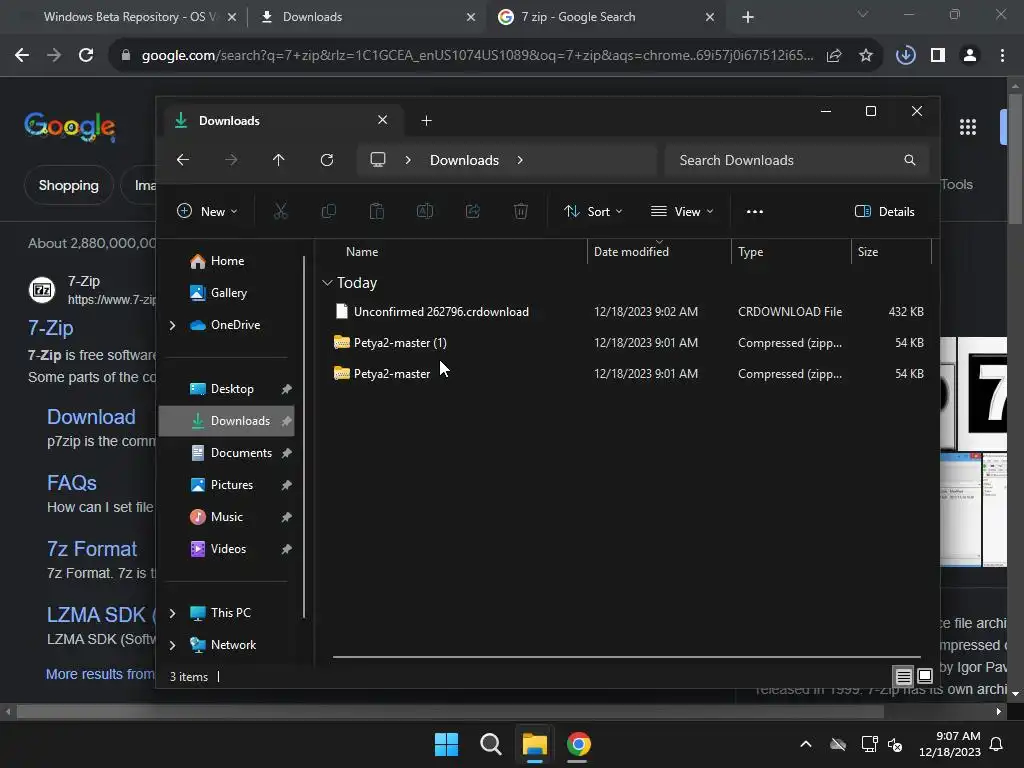The image size is (1024, 768).
Task: Click chevron before Downloads in address bar
Action: click(x=408, y=160)
